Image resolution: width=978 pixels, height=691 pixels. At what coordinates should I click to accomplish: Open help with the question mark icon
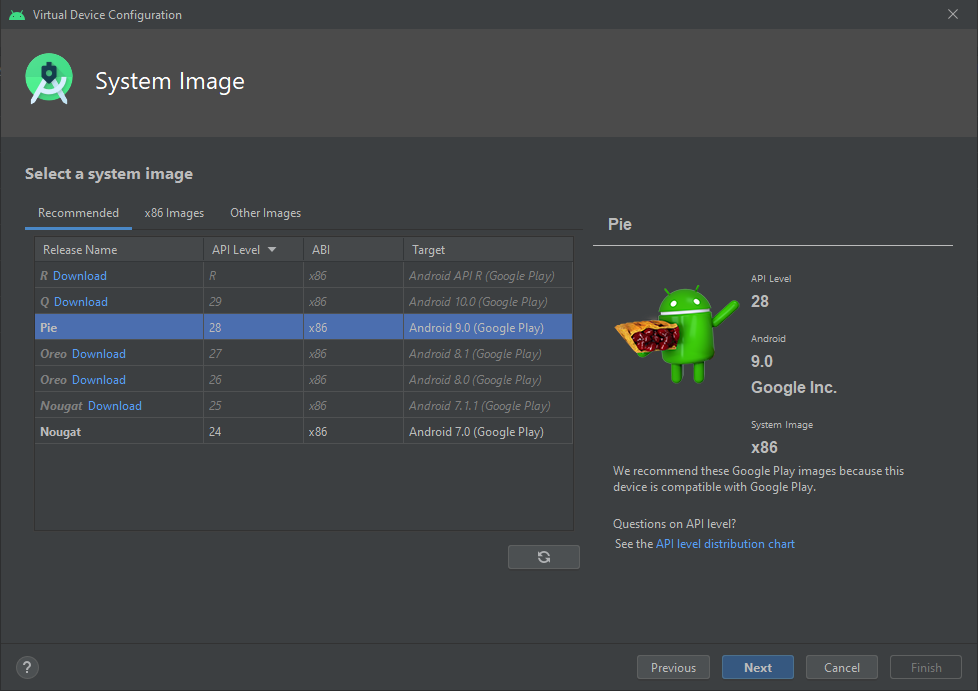[27, 667]
